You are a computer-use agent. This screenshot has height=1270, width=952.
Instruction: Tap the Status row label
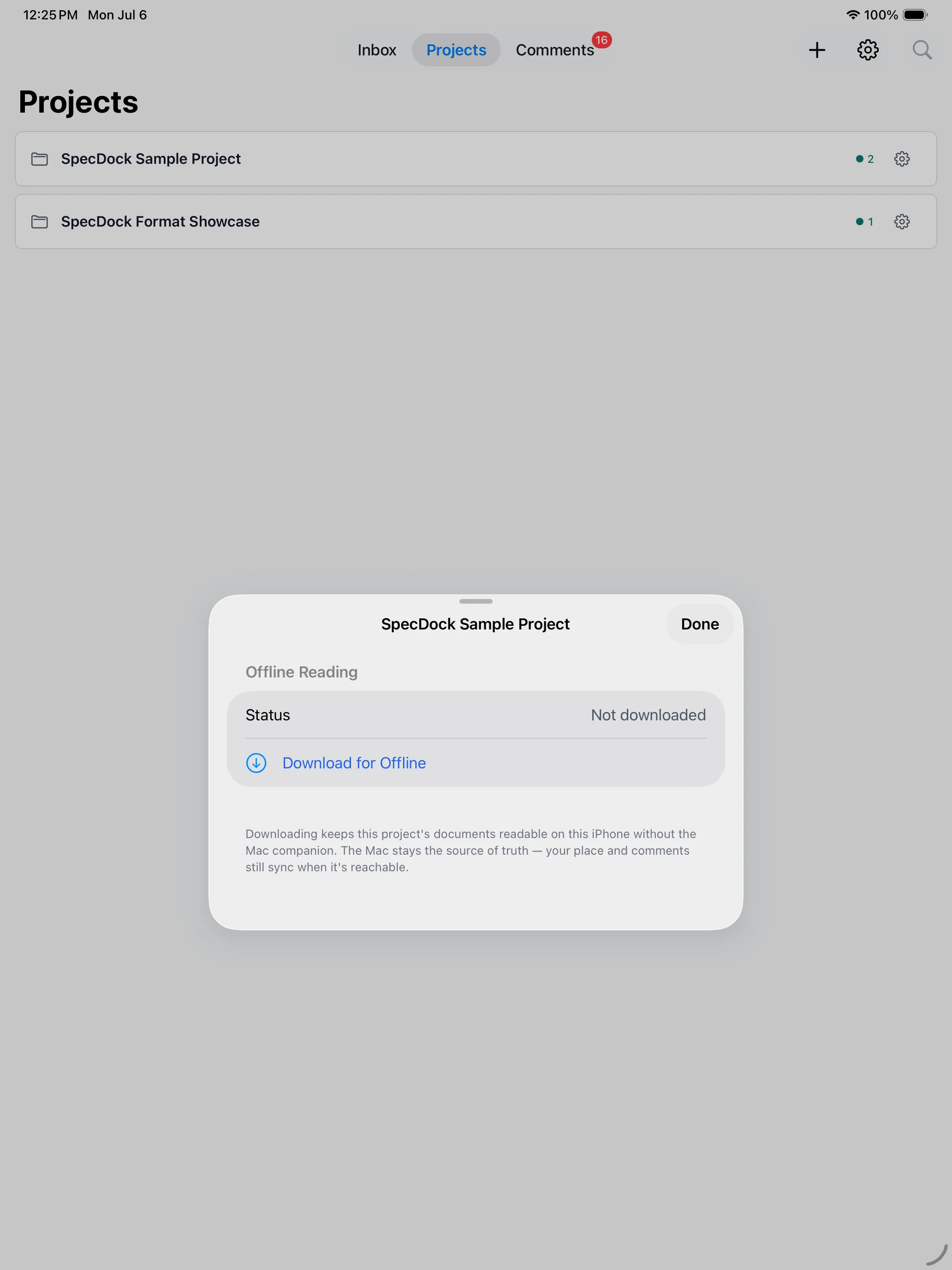(x=268, y=715)
